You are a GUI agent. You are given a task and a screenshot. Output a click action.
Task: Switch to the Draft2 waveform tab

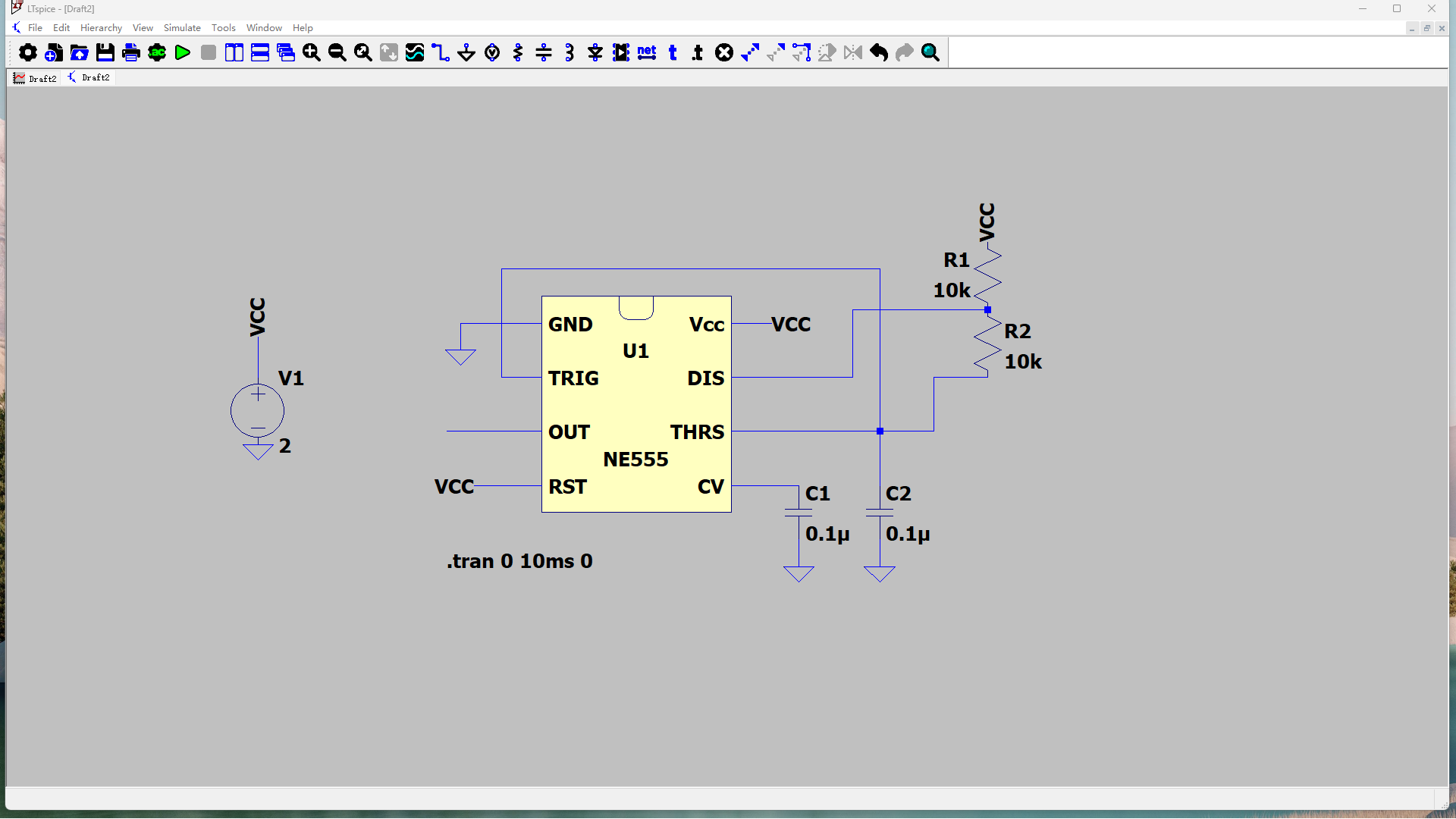point(35,78)
